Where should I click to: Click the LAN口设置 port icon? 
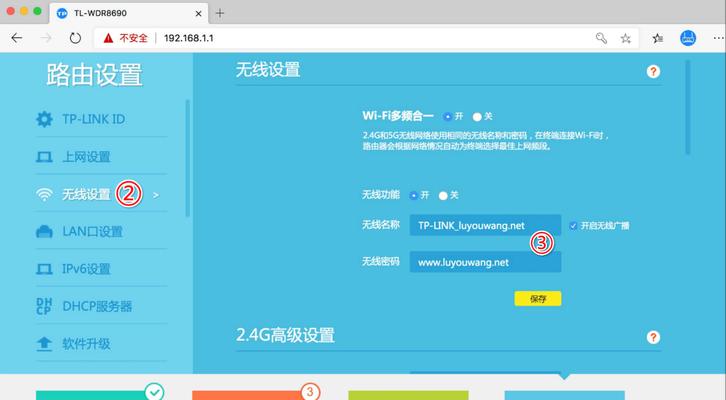pos(44,231)
